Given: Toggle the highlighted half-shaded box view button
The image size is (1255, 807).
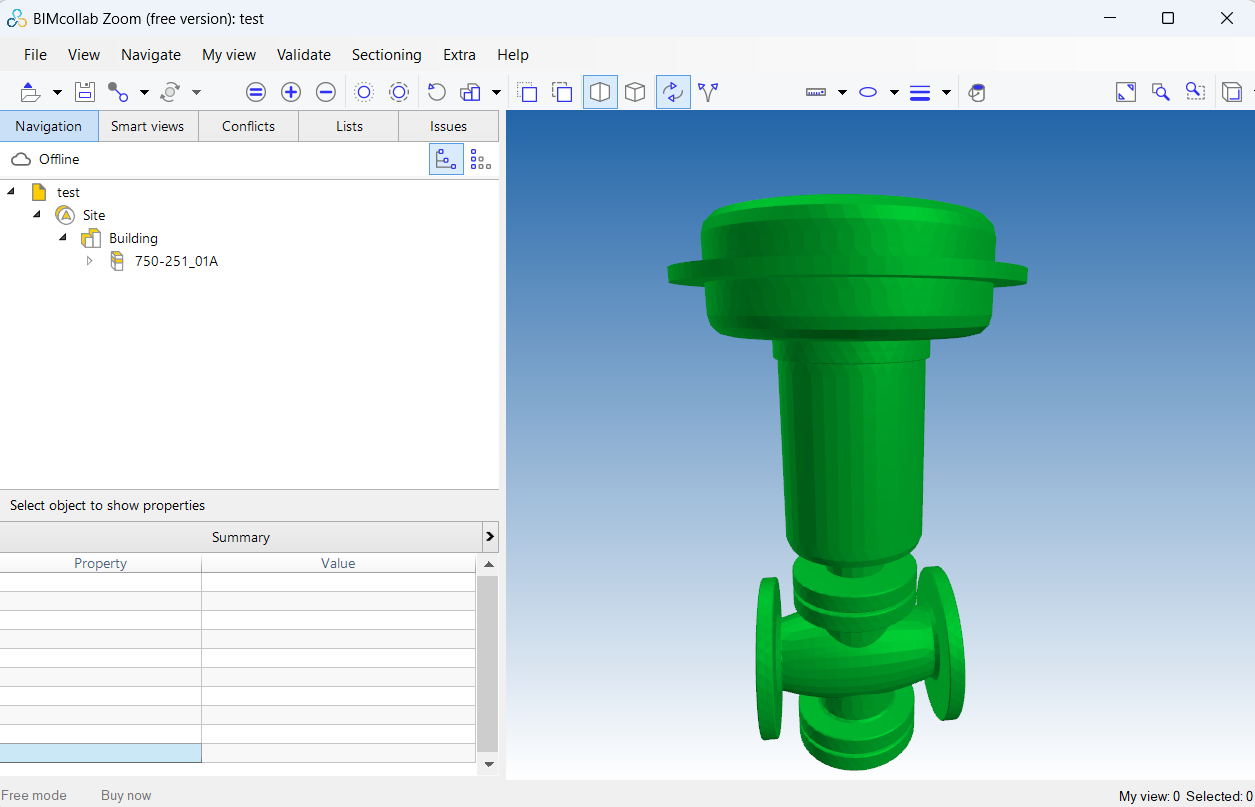Looking at the screenshot, I should [x=600, y=92].
